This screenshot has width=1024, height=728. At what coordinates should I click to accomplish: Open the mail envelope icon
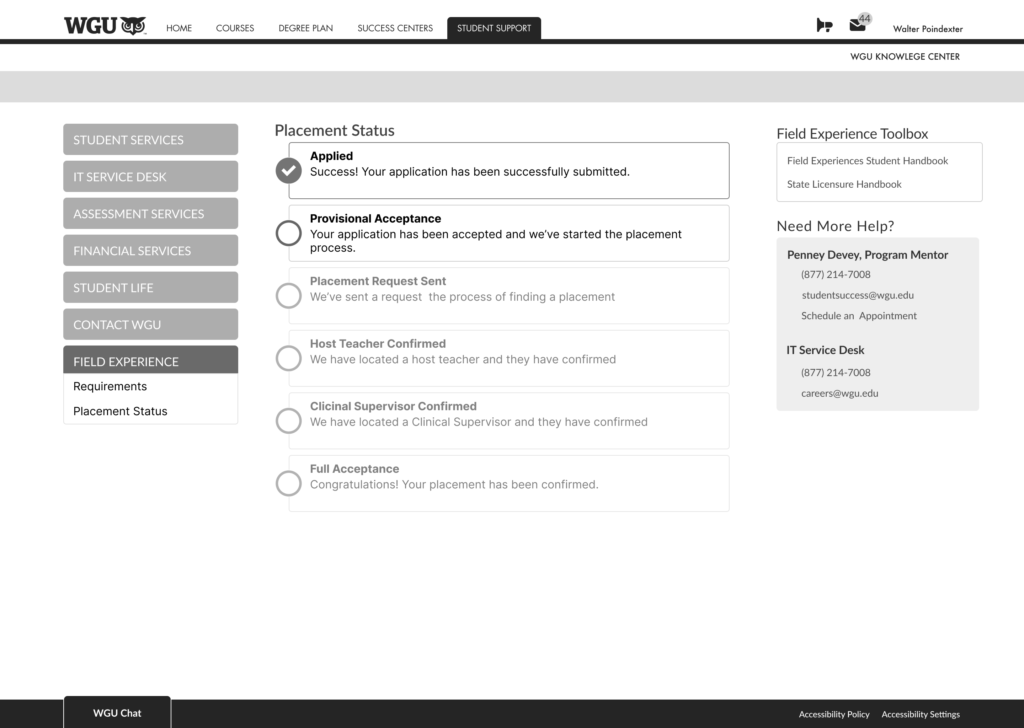pos(857,25)
